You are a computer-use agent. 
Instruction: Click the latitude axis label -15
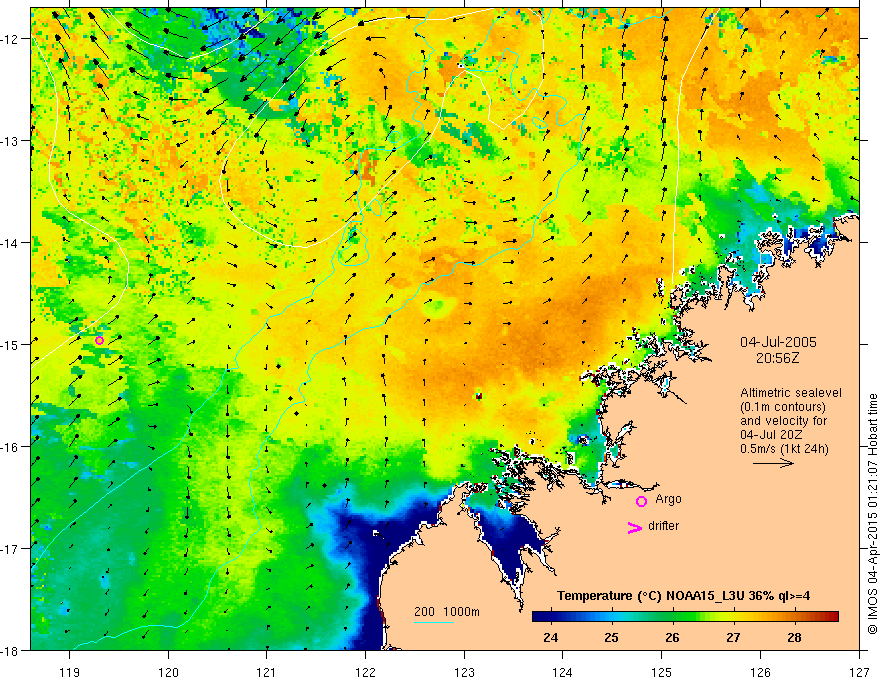tap(11, 344)
